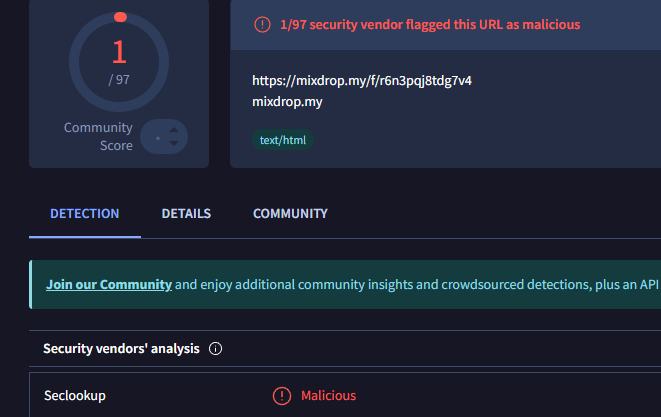The image size is (661, 417).
Task: Click the mixdrop.my domain name
Action: coord(287,101)
